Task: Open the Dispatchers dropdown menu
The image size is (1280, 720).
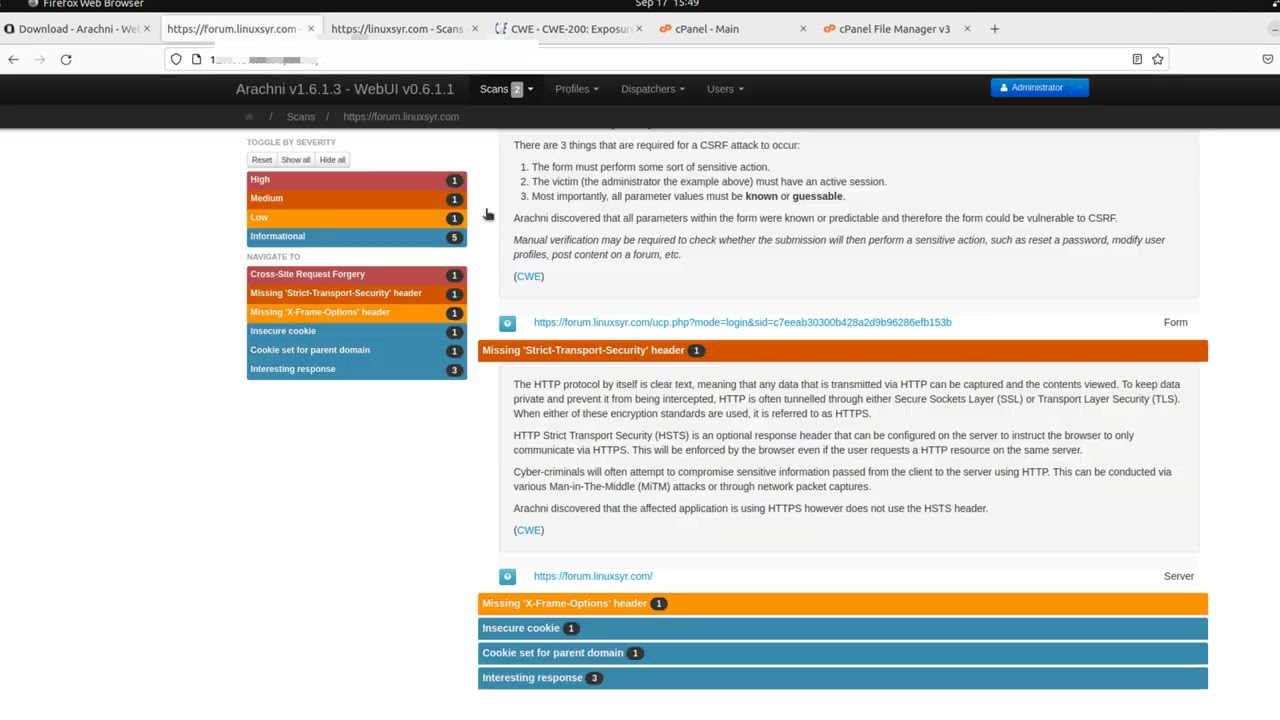Action: [x=653, y=89]
